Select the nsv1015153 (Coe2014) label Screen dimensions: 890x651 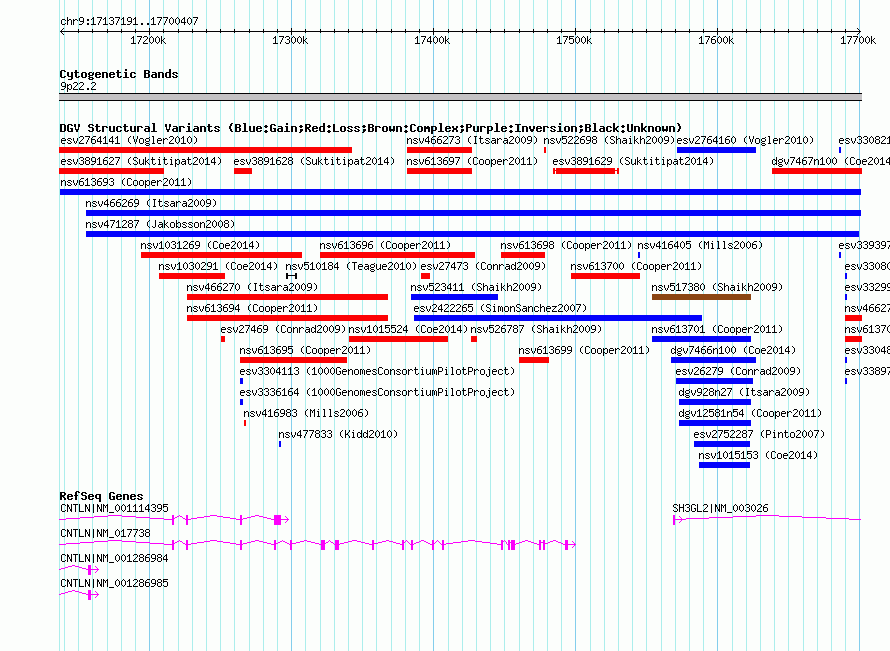click(758, 455)
